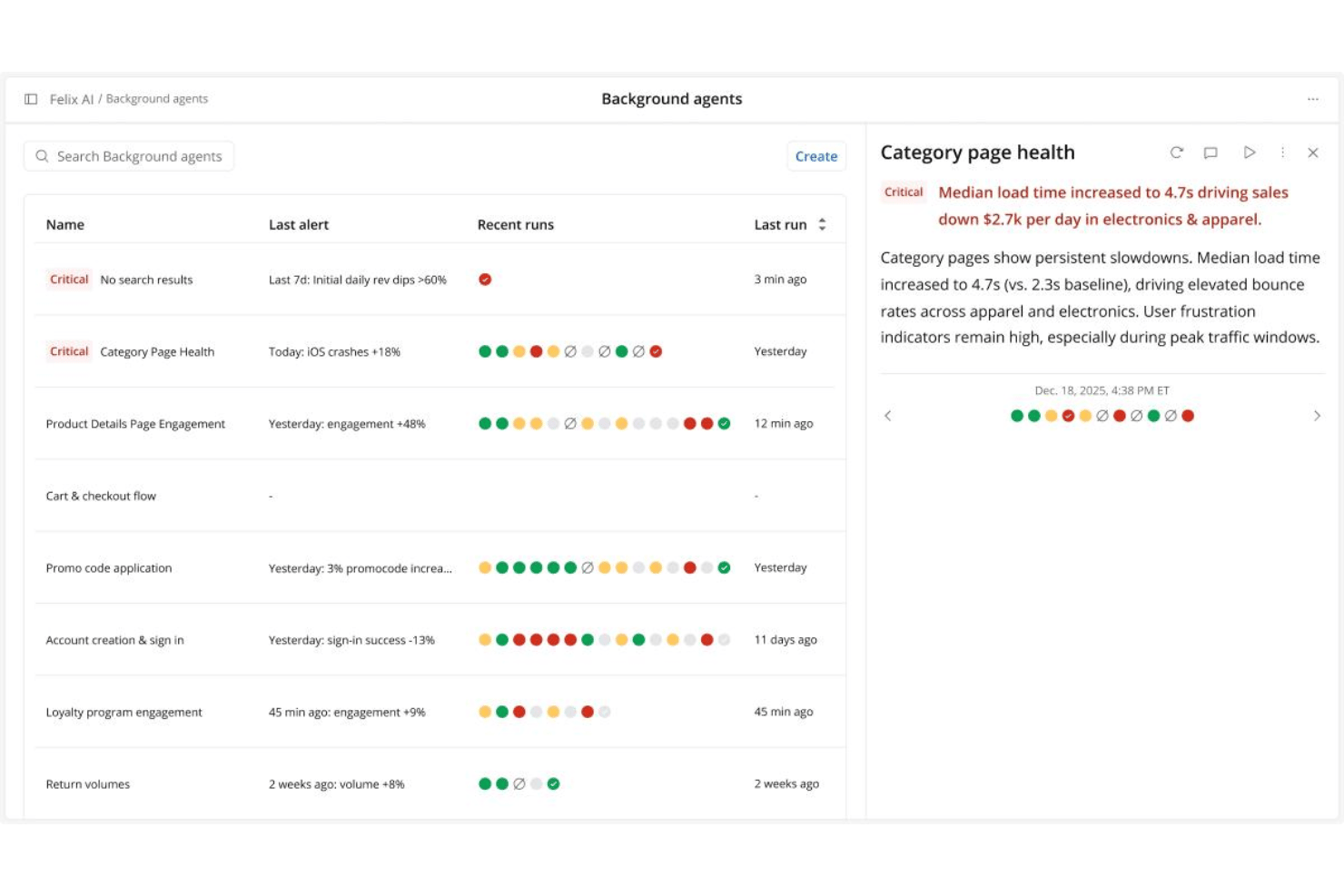Screen dimensions: 1344x896
Task: Click 'Category page health' panel title
Action: [978, 153]
